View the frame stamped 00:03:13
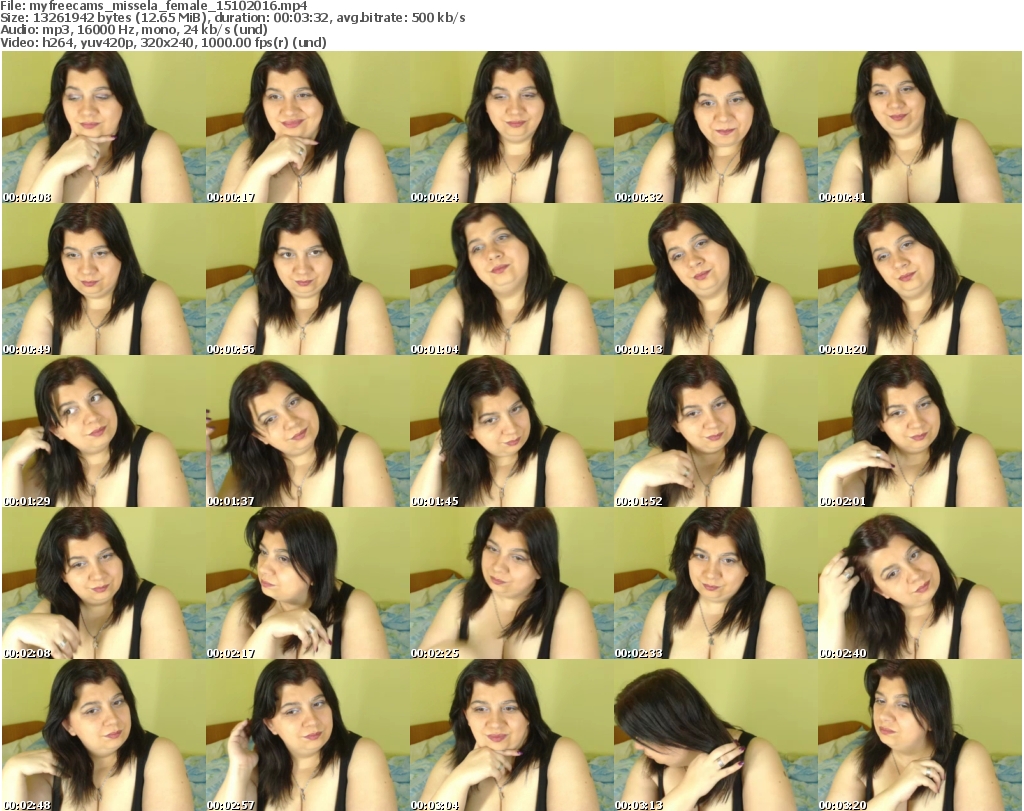The height and width of the screenshot is (811, 1024). pos(715,735)
